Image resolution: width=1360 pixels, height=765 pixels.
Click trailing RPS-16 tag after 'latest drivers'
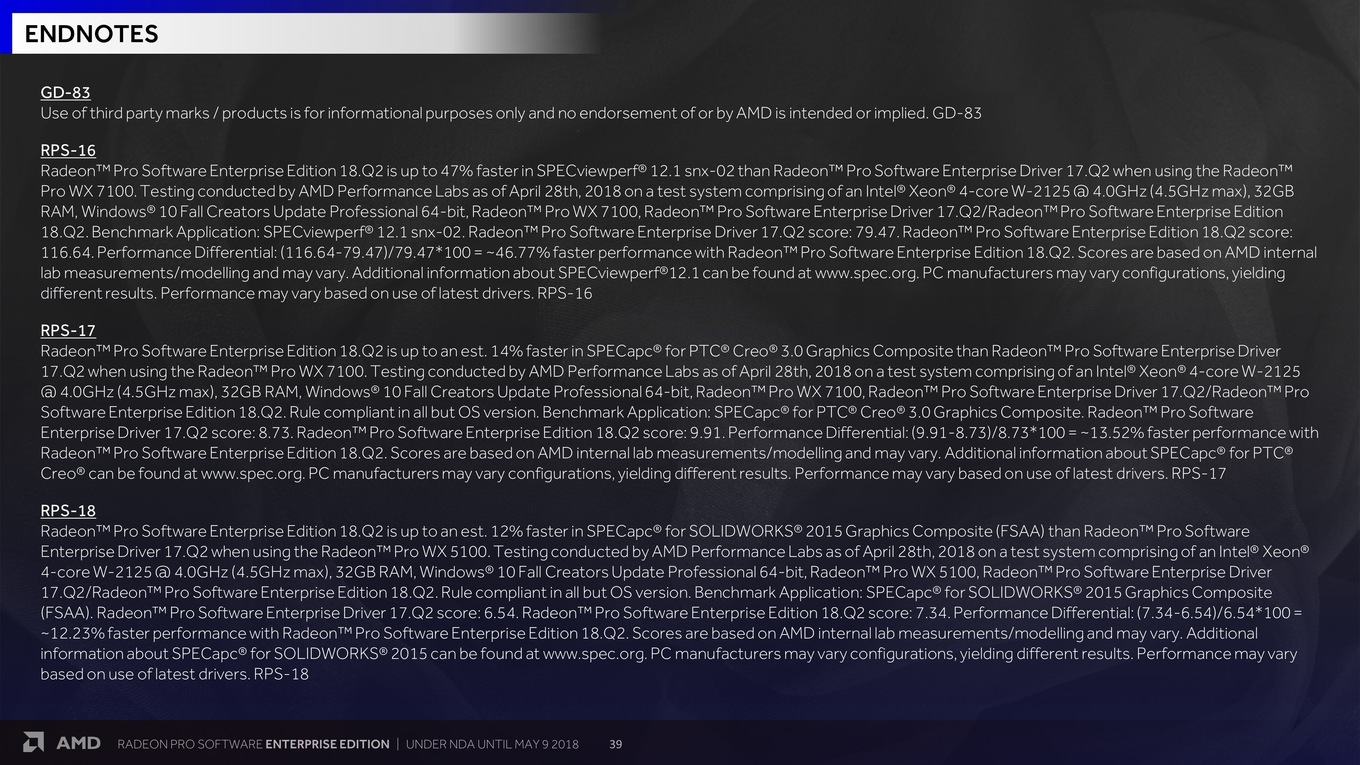pyautogui.click(x=565, y=293)
